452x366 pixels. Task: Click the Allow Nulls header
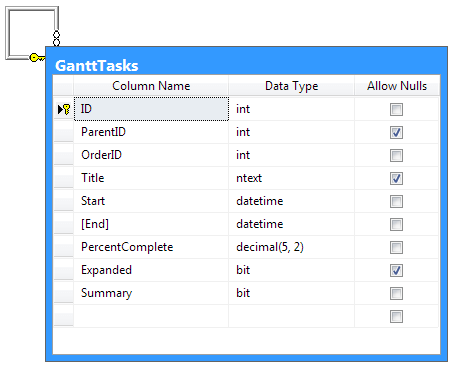coord(397,86)
